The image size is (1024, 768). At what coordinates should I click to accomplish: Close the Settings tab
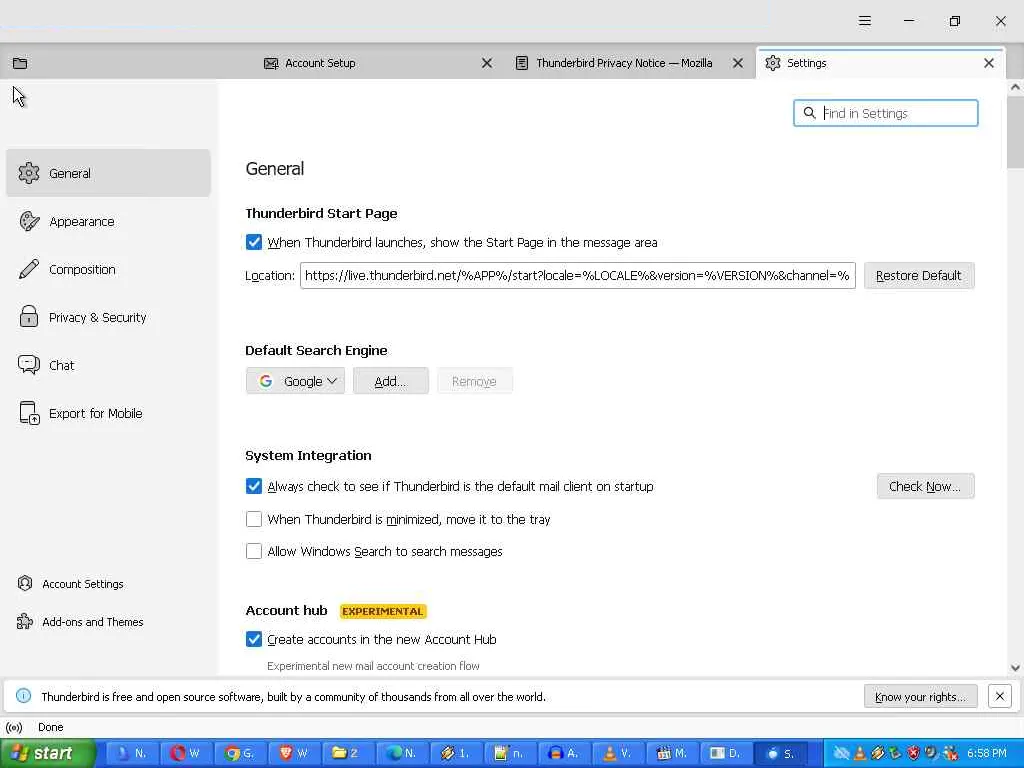(x=989, y=63)
